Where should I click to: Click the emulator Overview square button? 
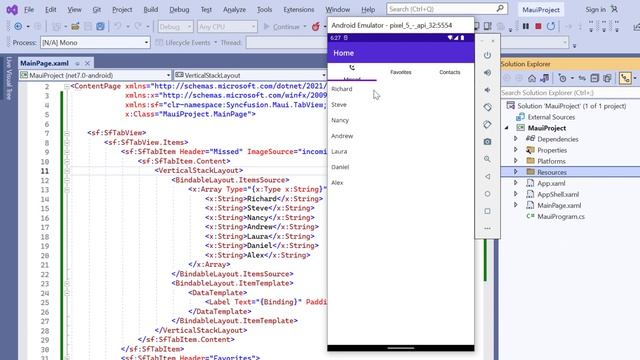pyautogui.click(x=487, y=211)
